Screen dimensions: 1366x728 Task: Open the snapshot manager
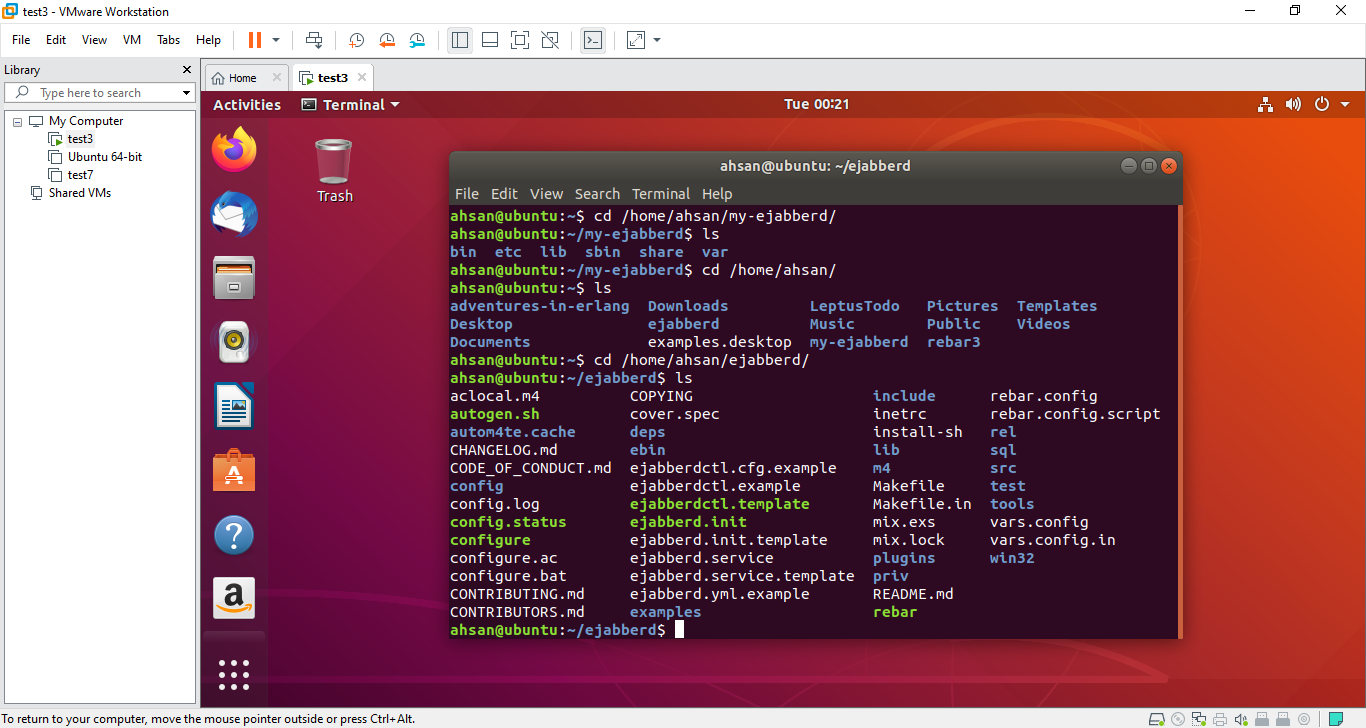[x=417, y=40]
